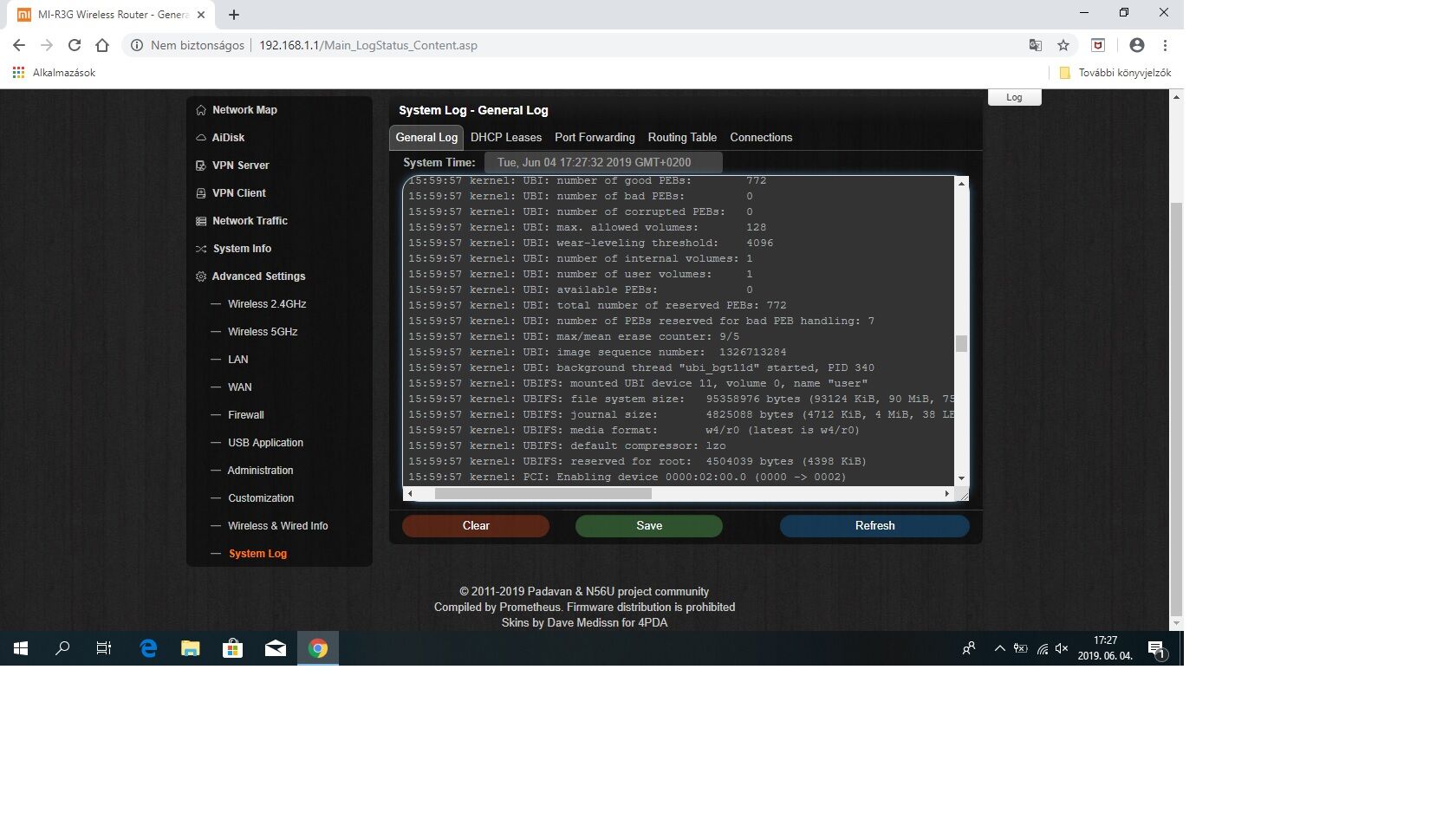
Task: Open USB Application settings
Action: (x=266, y=443)
